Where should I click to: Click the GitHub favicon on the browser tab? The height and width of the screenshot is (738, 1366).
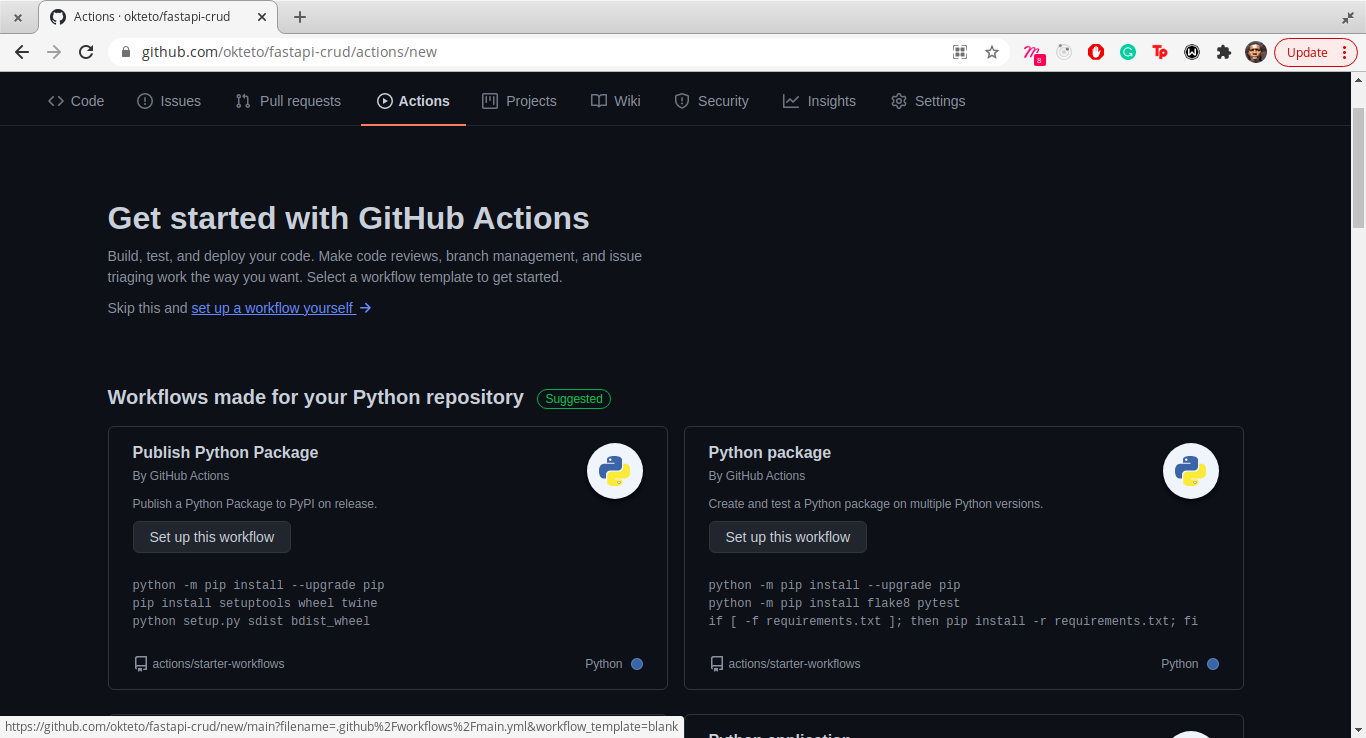click(58, 17)
